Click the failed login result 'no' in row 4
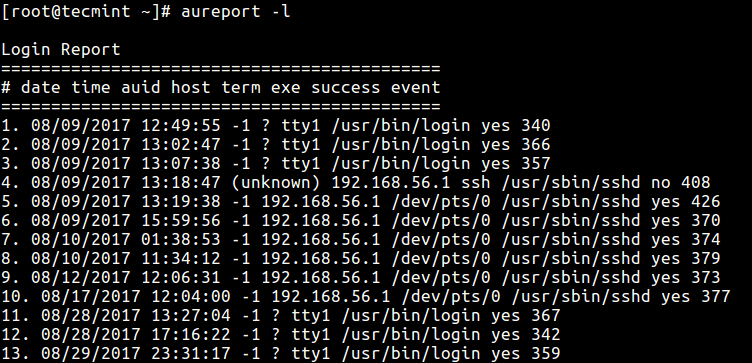The image size is (752, 363). 660,183
